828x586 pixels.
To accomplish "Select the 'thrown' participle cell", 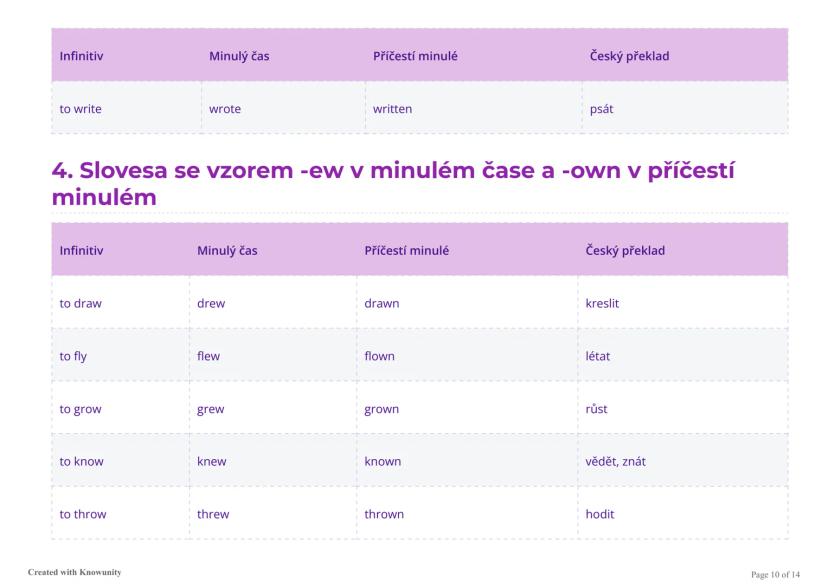I will point(384,514).
